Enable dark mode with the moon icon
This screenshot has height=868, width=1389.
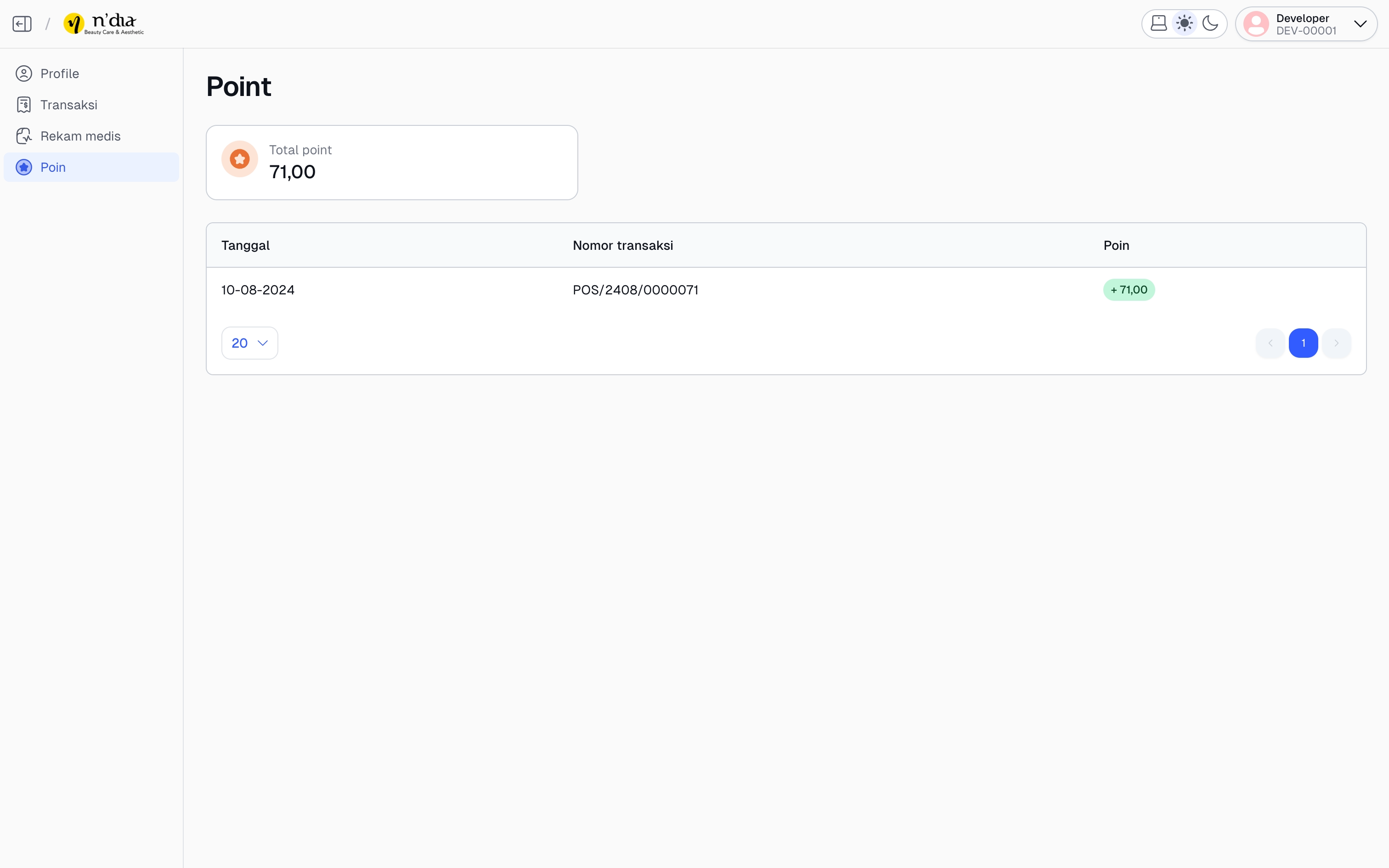pos(1210,23)
